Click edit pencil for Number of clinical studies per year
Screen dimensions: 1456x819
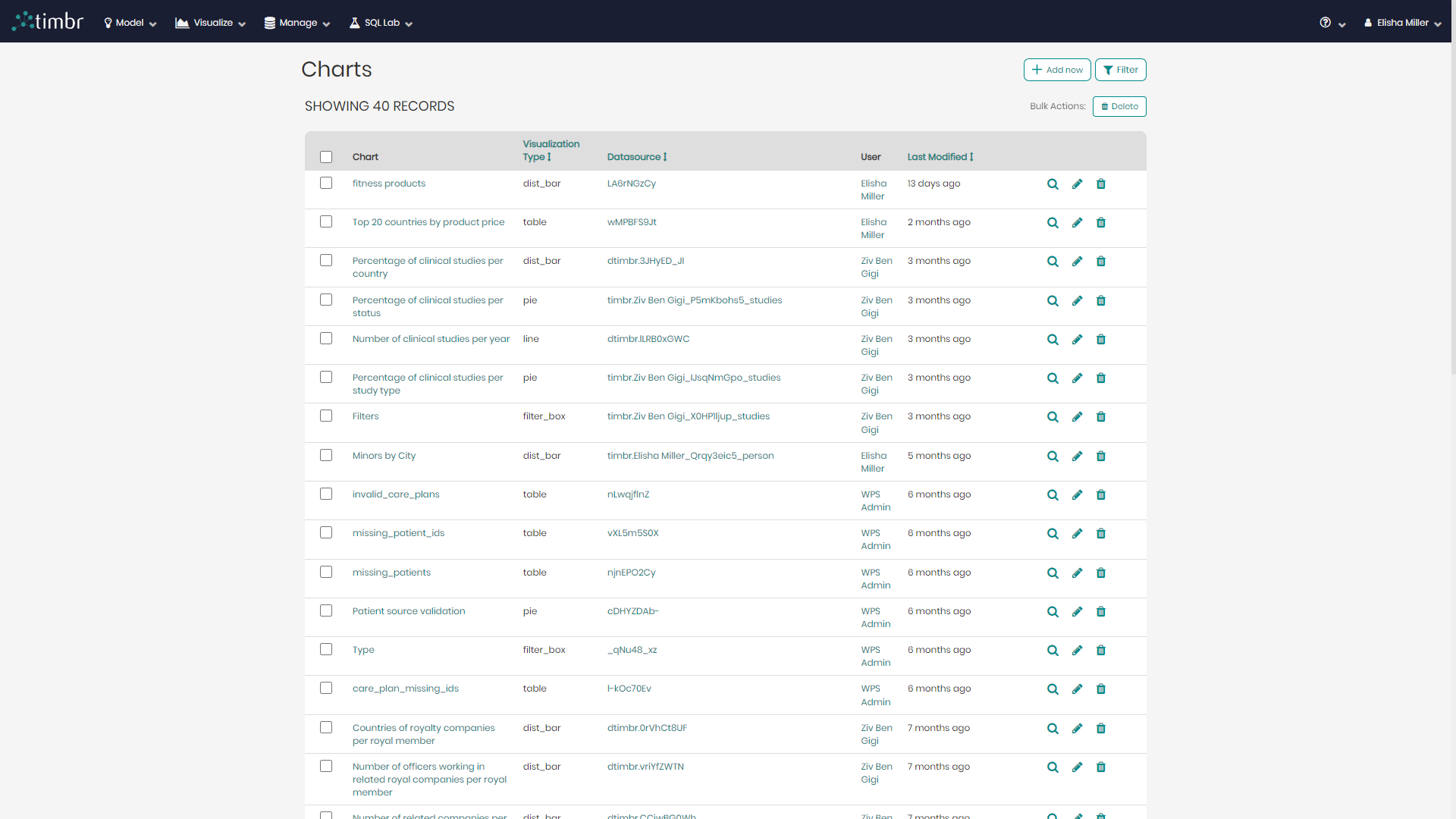tap(1077, 340)
